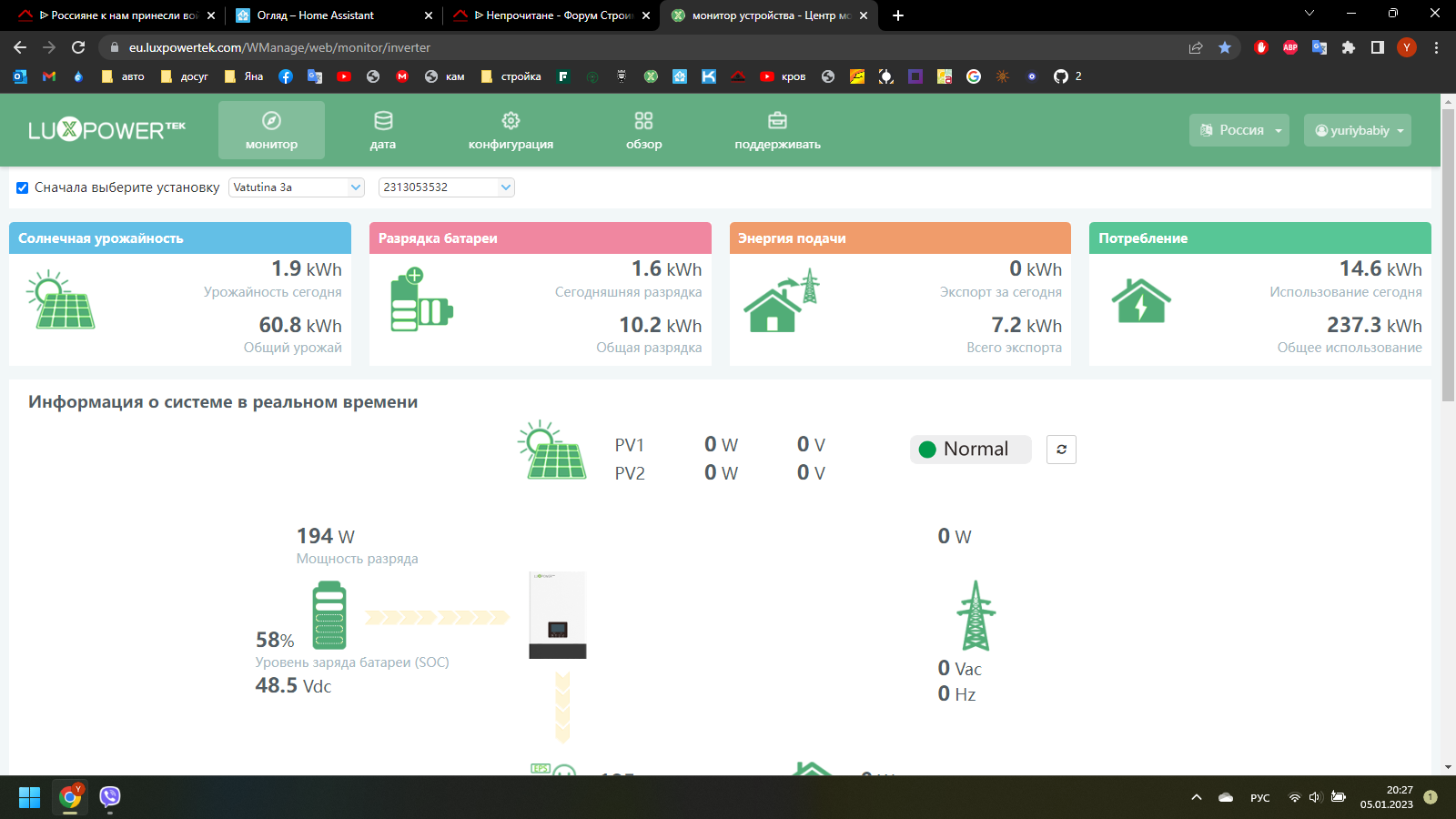Click the РУС language indicator in tray
This screenshot has width=1456, height=819.
pos(1260,798)
